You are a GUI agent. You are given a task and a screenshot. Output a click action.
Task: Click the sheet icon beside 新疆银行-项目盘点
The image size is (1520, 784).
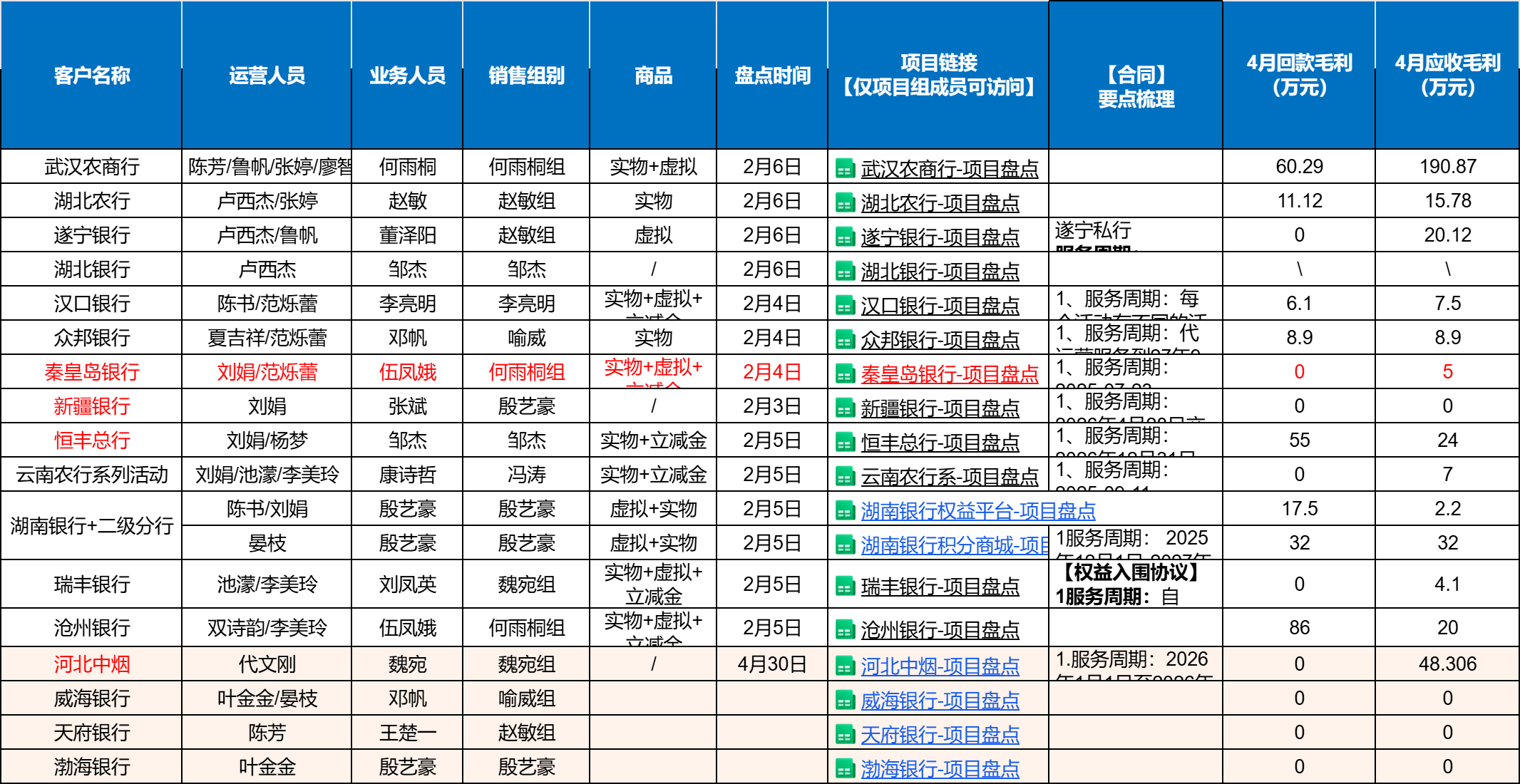[845, 408]
